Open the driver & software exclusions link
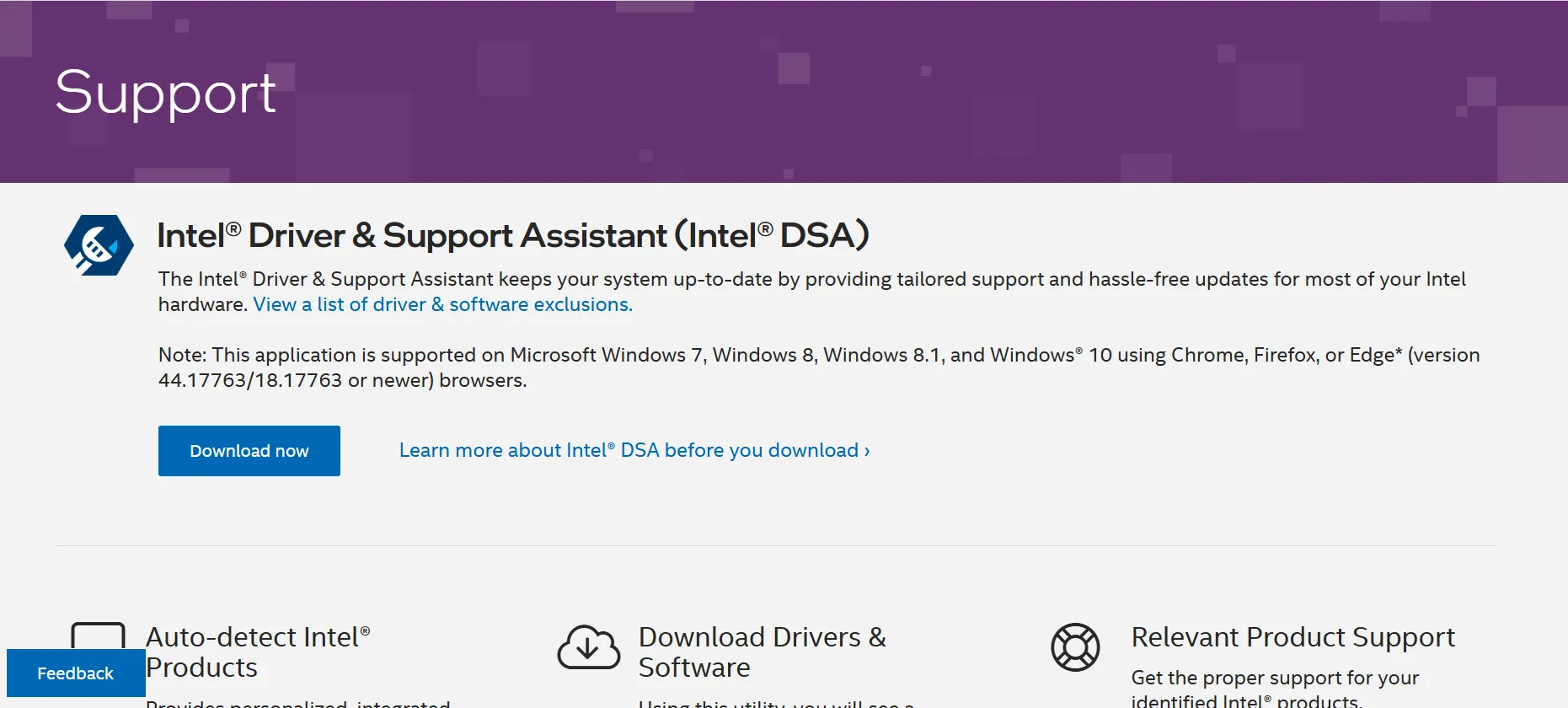1568x708 pixels. (x=442, y=304)
